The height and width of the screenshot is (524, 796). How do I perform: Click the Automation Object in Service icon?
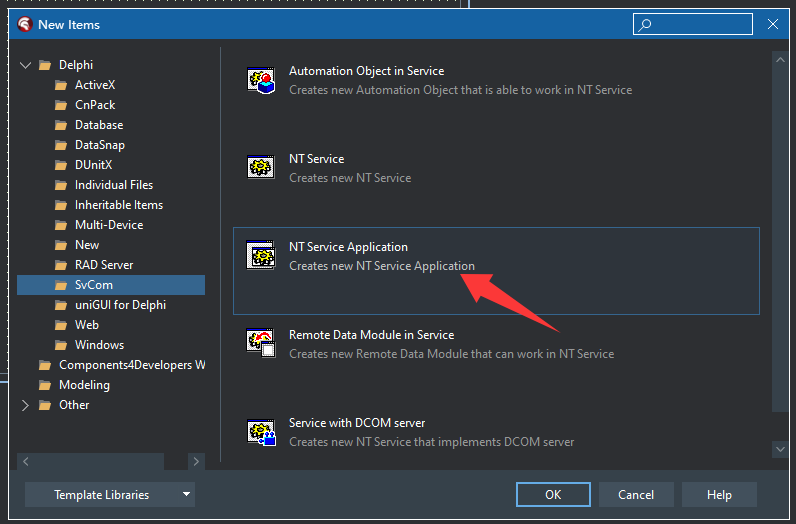coord(261,80)
